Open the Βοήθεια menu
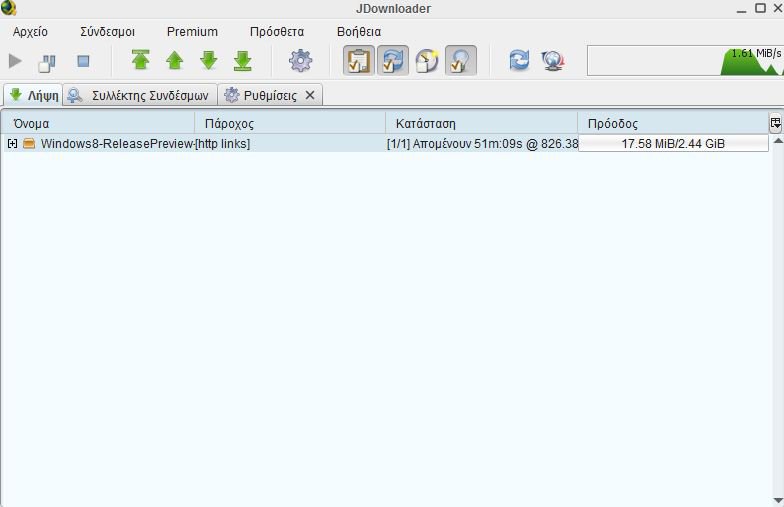784x507 pixels. 358,32
